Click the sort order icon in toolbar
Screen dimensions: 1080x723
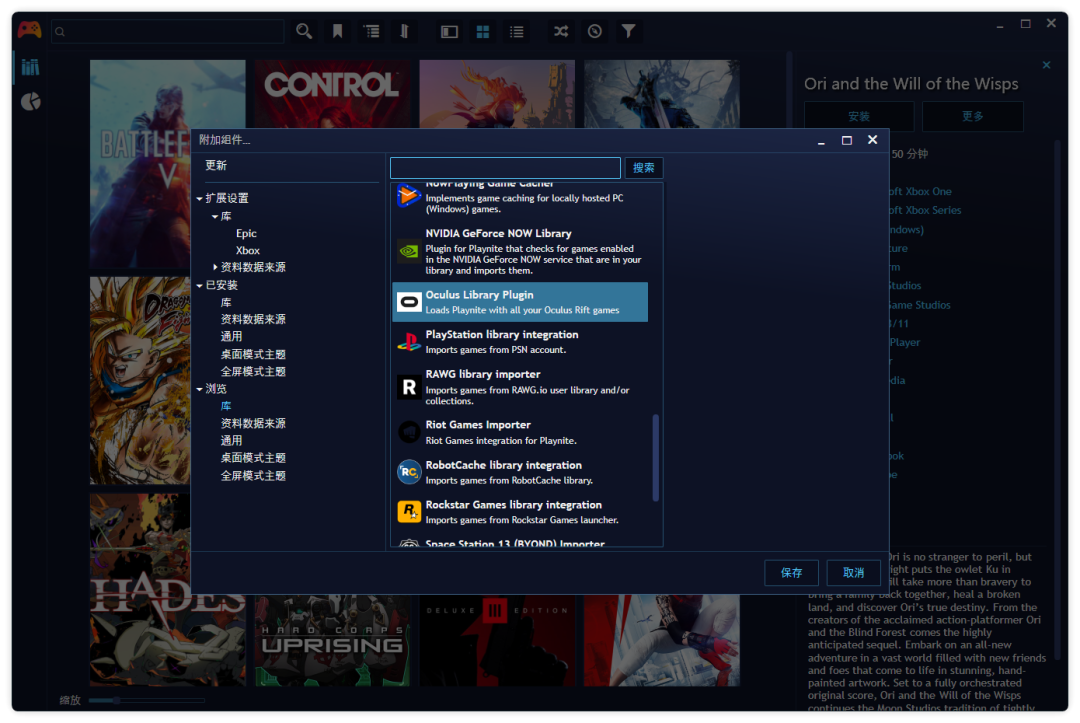pyautogui.click(x=404, y=31)
